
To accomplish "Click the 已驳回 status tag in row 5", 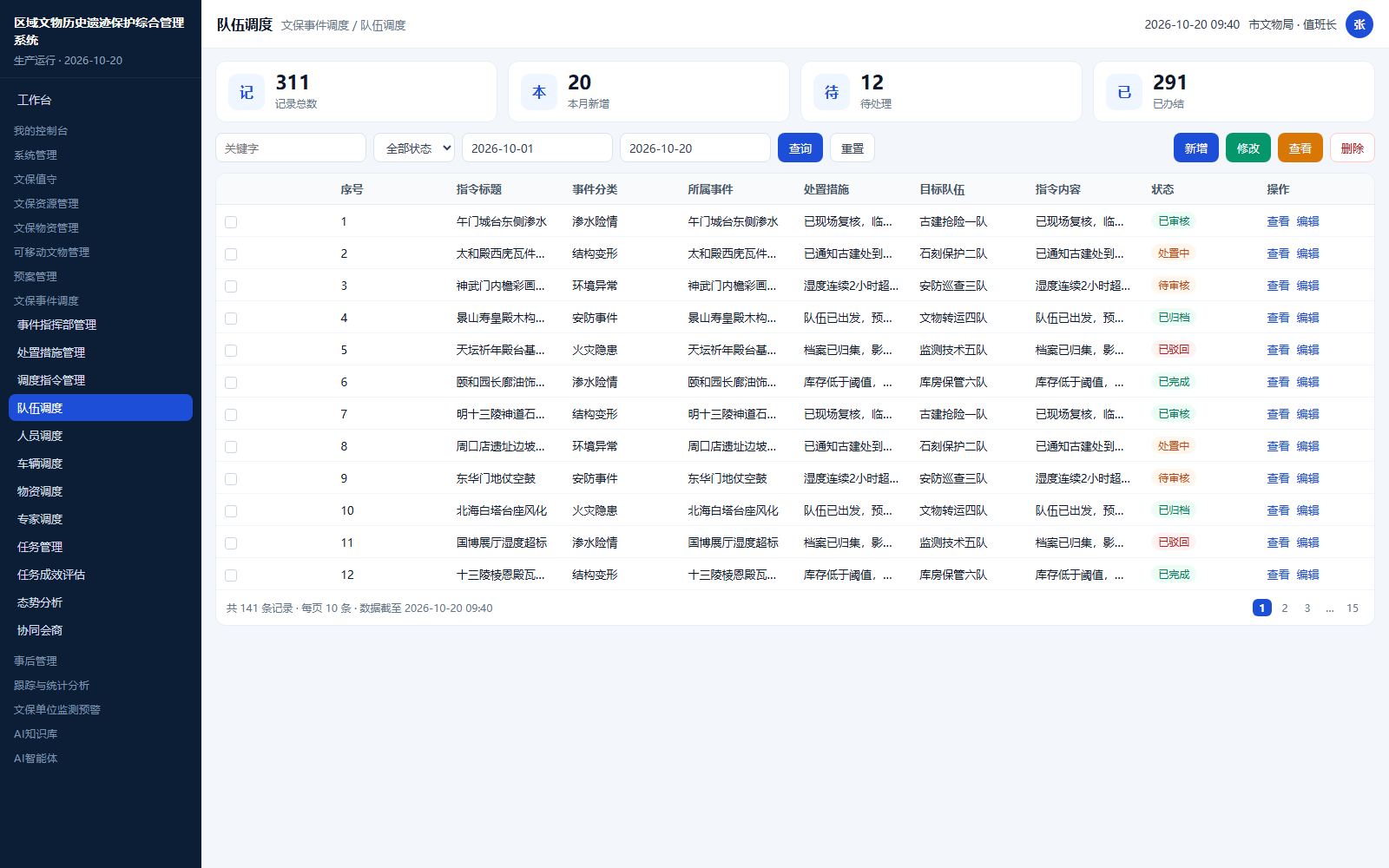I will coord(1174,350).
